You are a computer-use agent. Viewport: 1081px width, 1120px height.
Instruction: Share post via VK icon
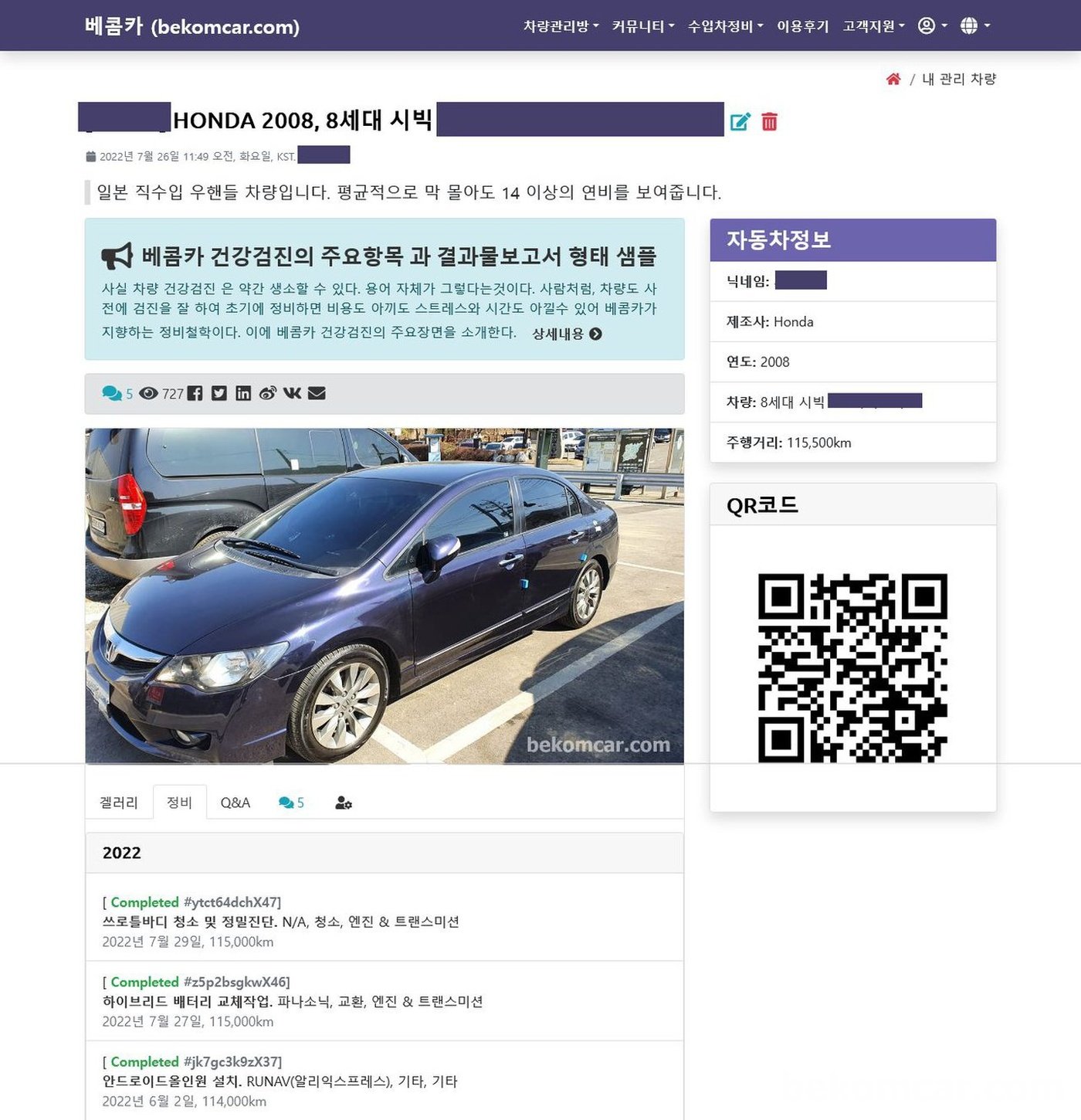[292, 393]
